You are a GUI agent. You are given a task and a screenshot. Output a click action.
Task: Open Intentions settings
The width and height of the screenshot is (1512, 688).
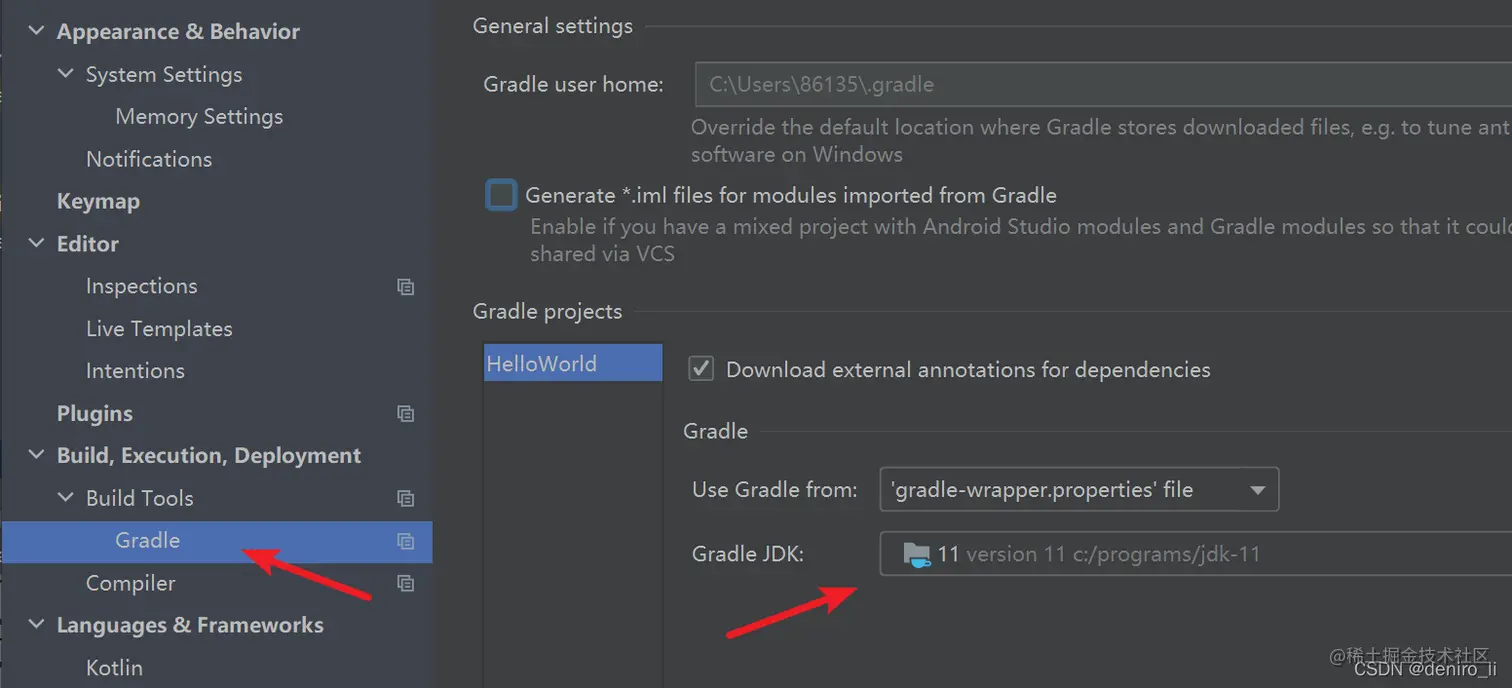(135, 371)
